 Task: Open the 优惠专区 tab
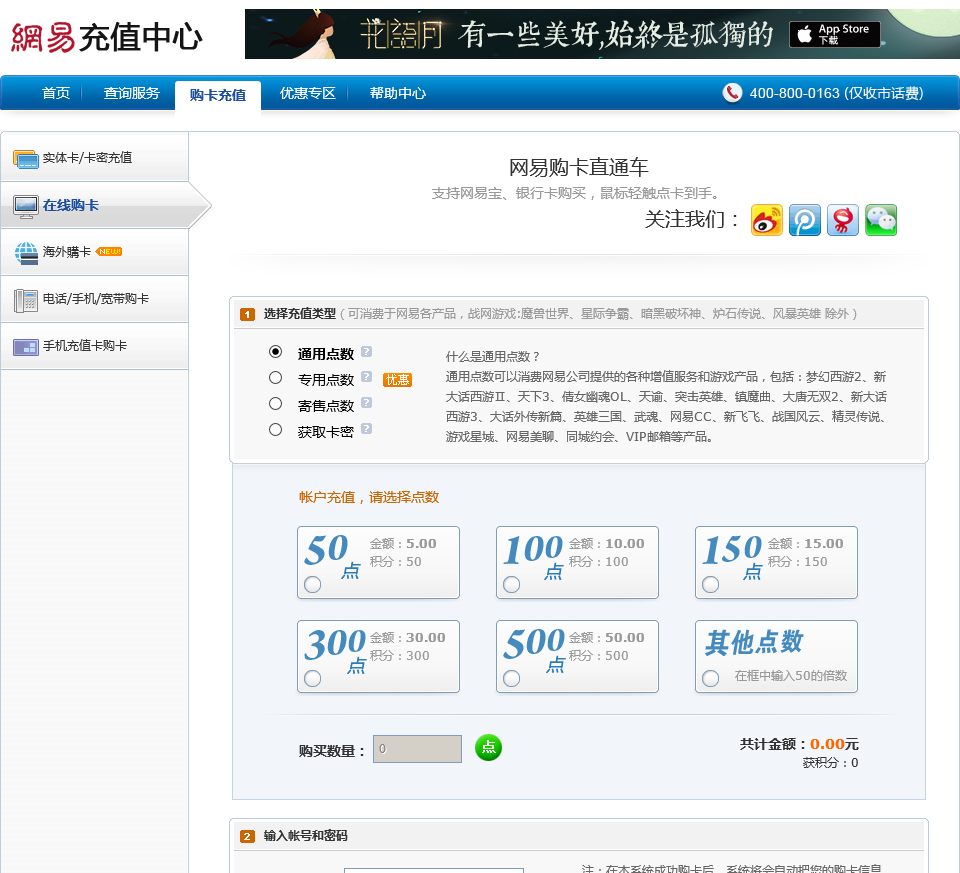(x=307, y=93)
